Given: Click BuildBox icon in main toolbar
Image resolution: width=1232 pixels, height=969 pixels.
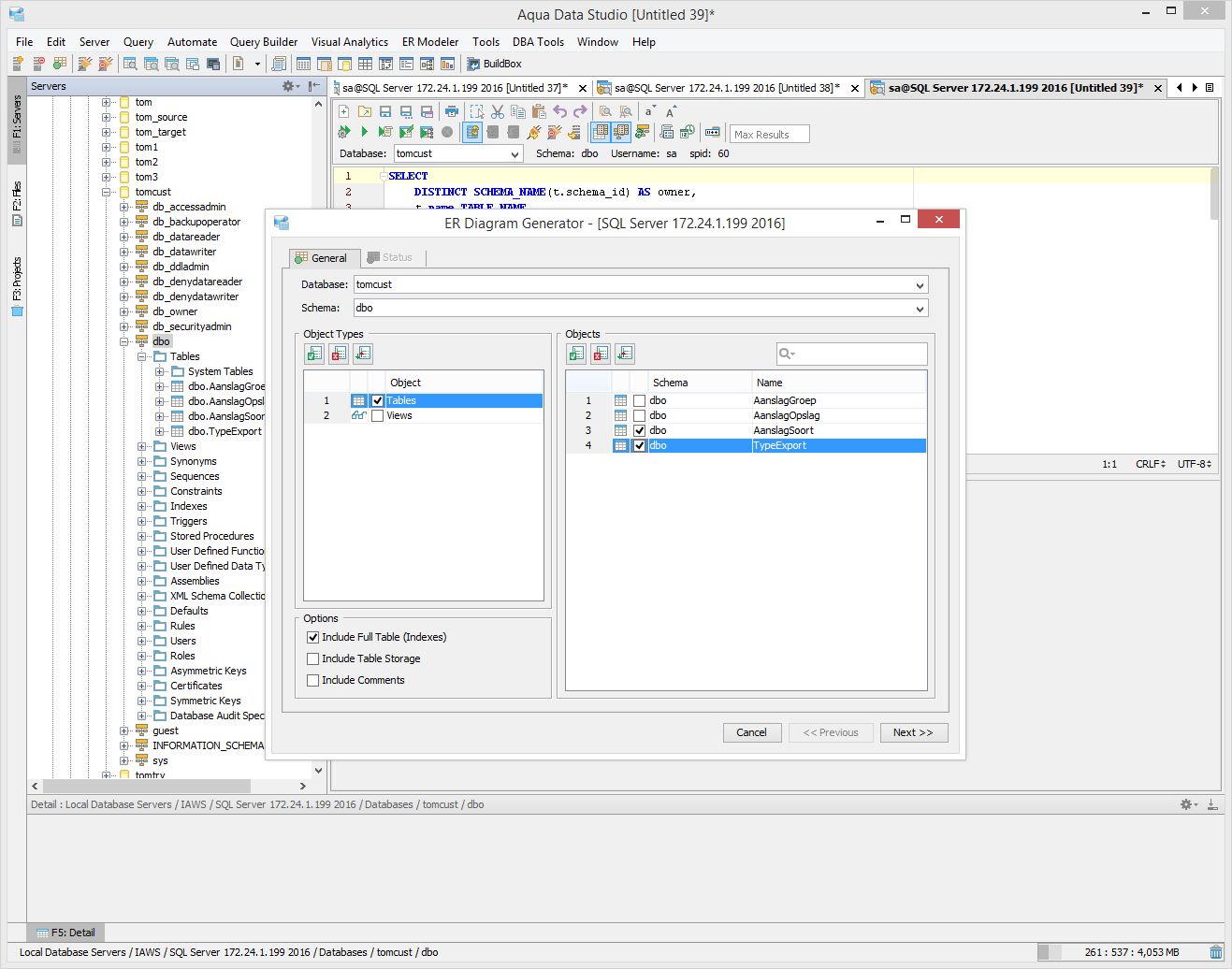Looking at the screenshot, I should point(473,64).
